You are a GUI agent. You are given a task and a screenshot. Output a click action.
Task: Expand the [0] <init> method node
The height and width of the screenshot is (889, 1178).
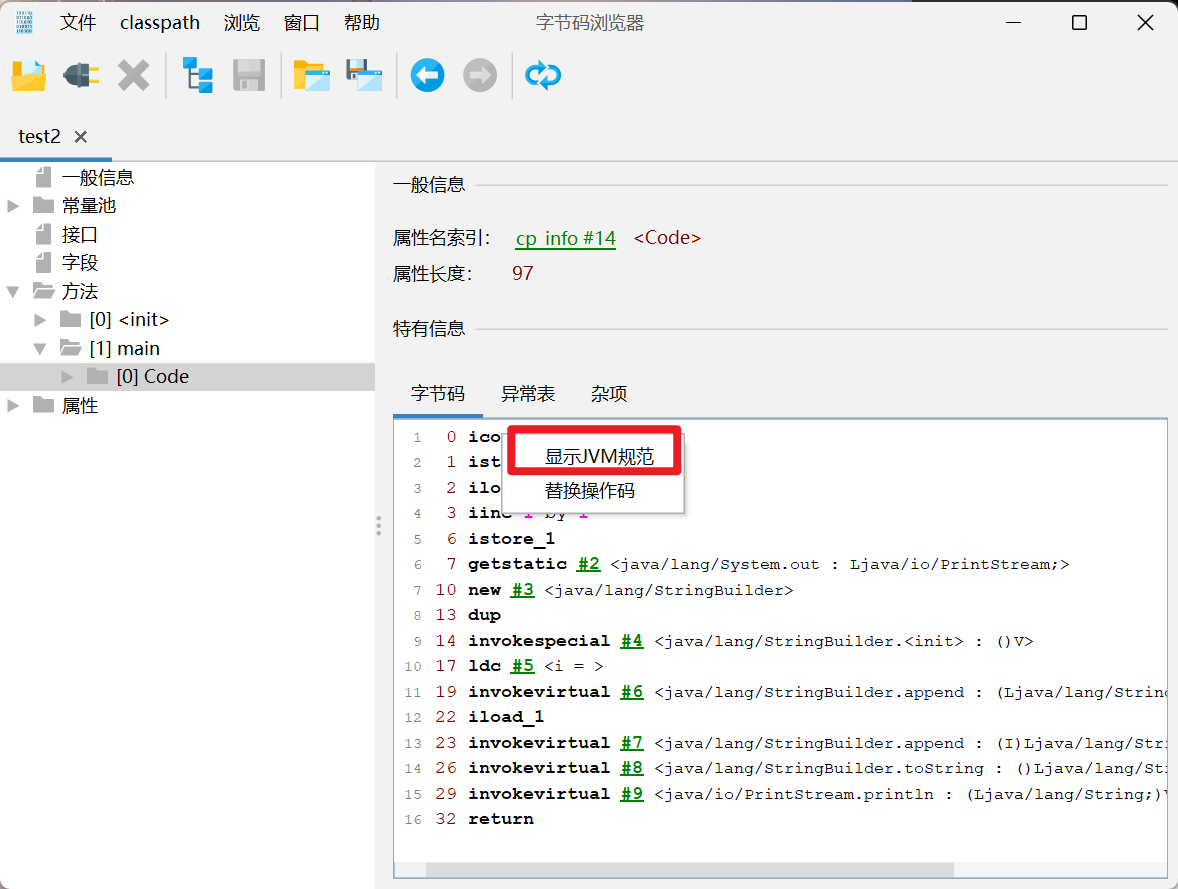click(41, 320)
